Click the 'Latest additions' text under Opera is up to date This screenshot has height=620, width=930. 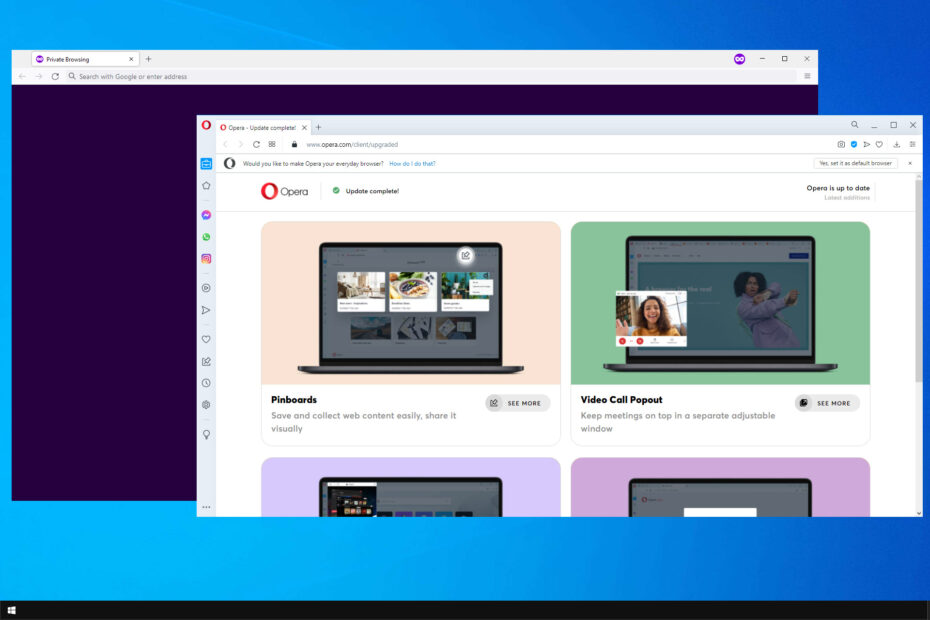click(847, 198)
